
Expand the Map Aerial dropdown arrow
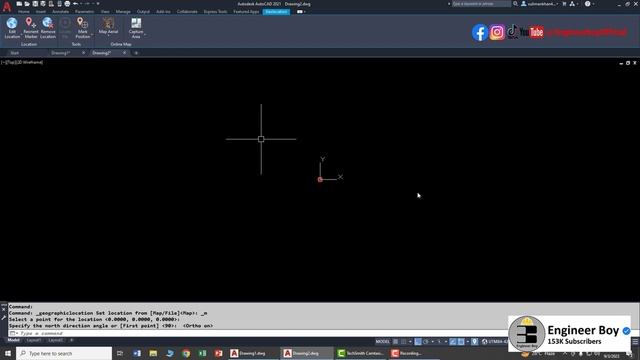click(108, 36)
